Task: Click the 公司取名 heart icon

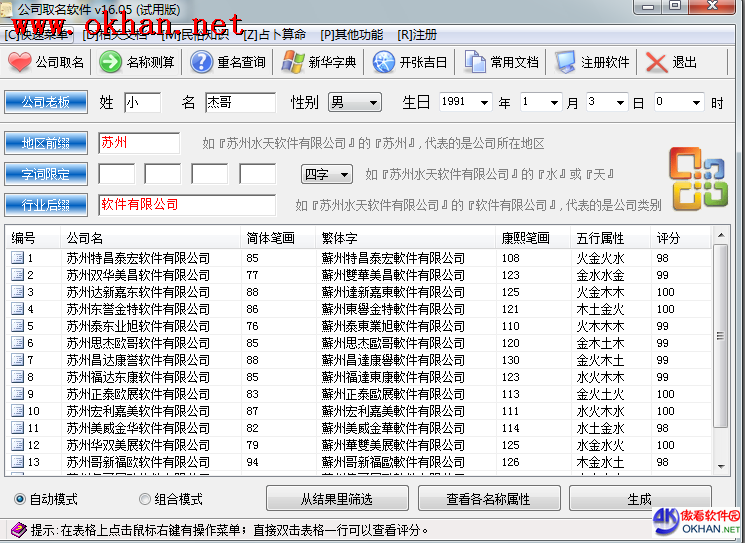Action: point(20,62)
